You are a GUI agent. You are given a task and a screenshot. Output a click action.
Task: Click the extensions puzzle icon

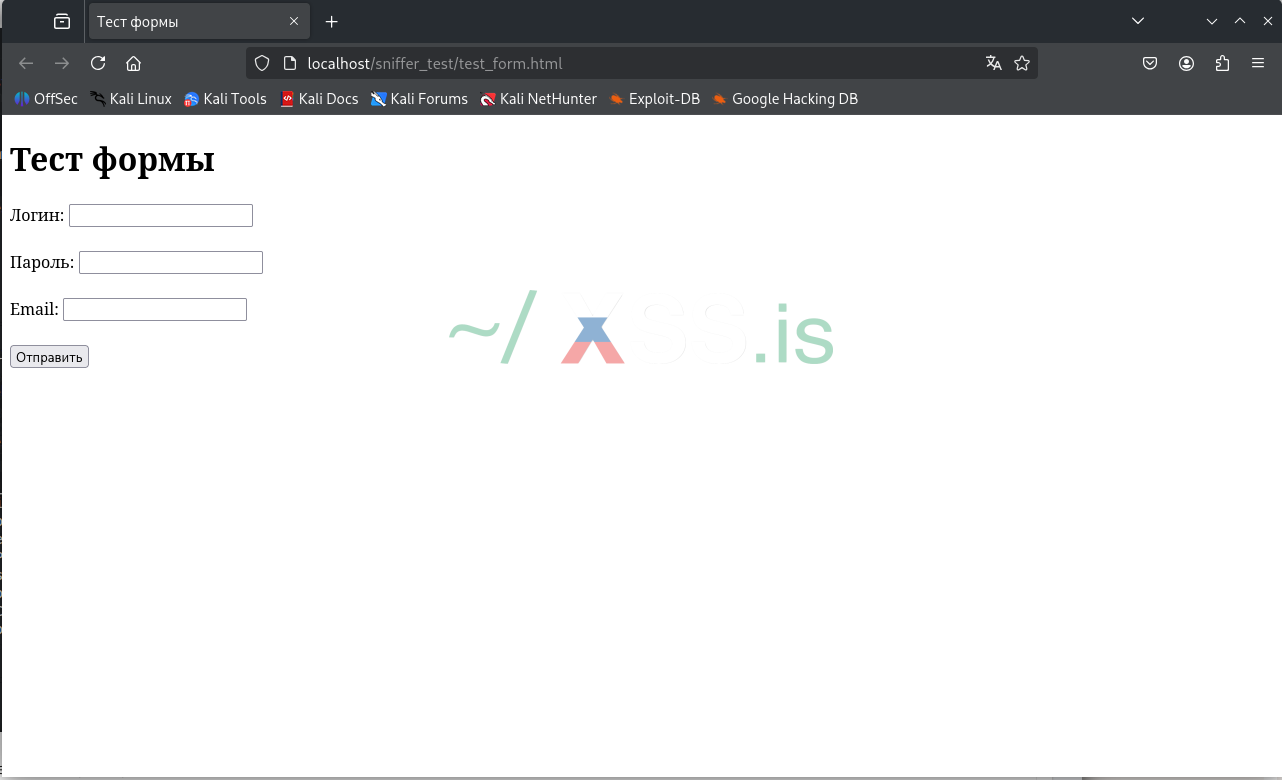point(1222,62)
